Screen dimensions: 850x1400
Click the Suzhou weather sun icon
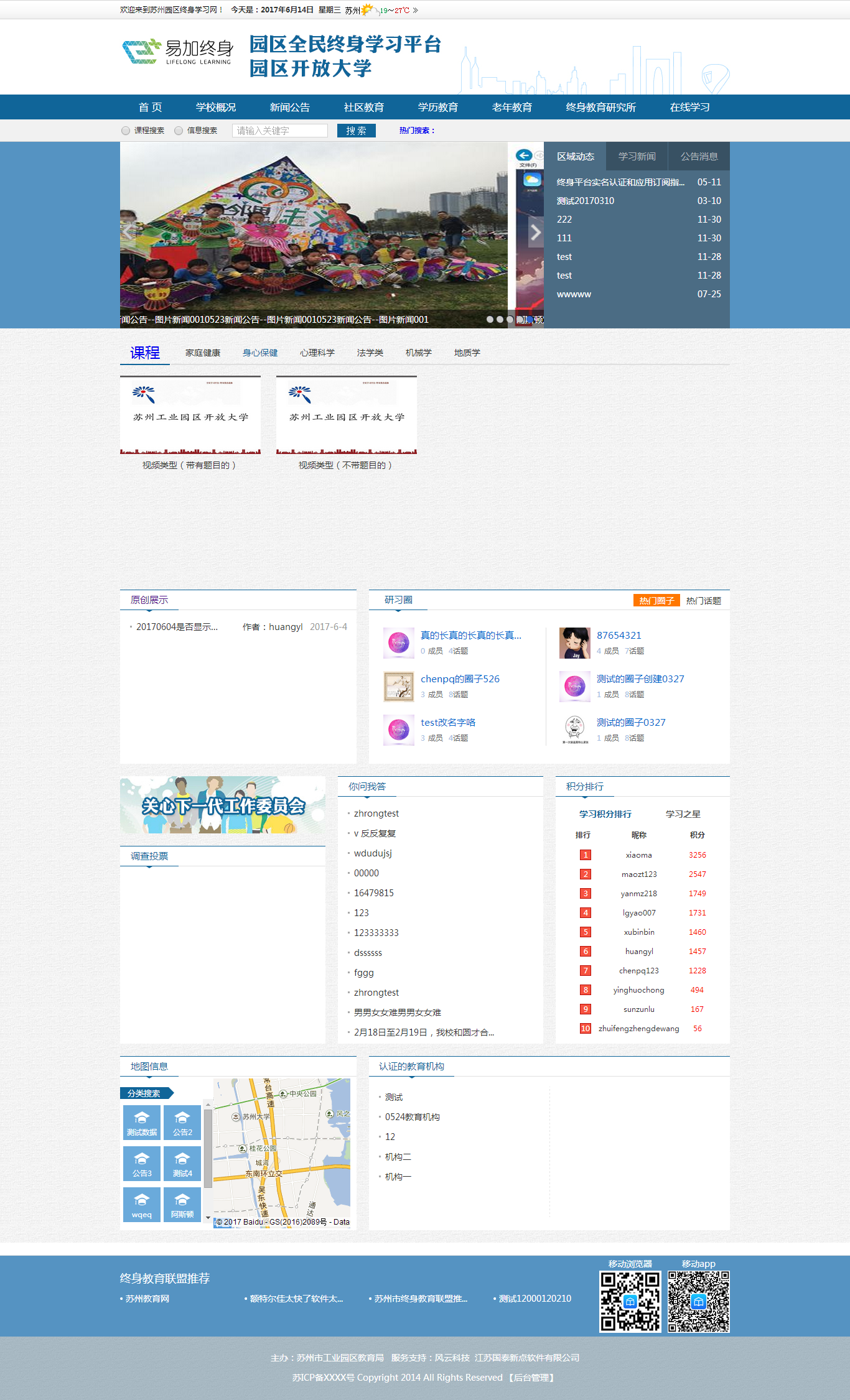tap(368, 10)
